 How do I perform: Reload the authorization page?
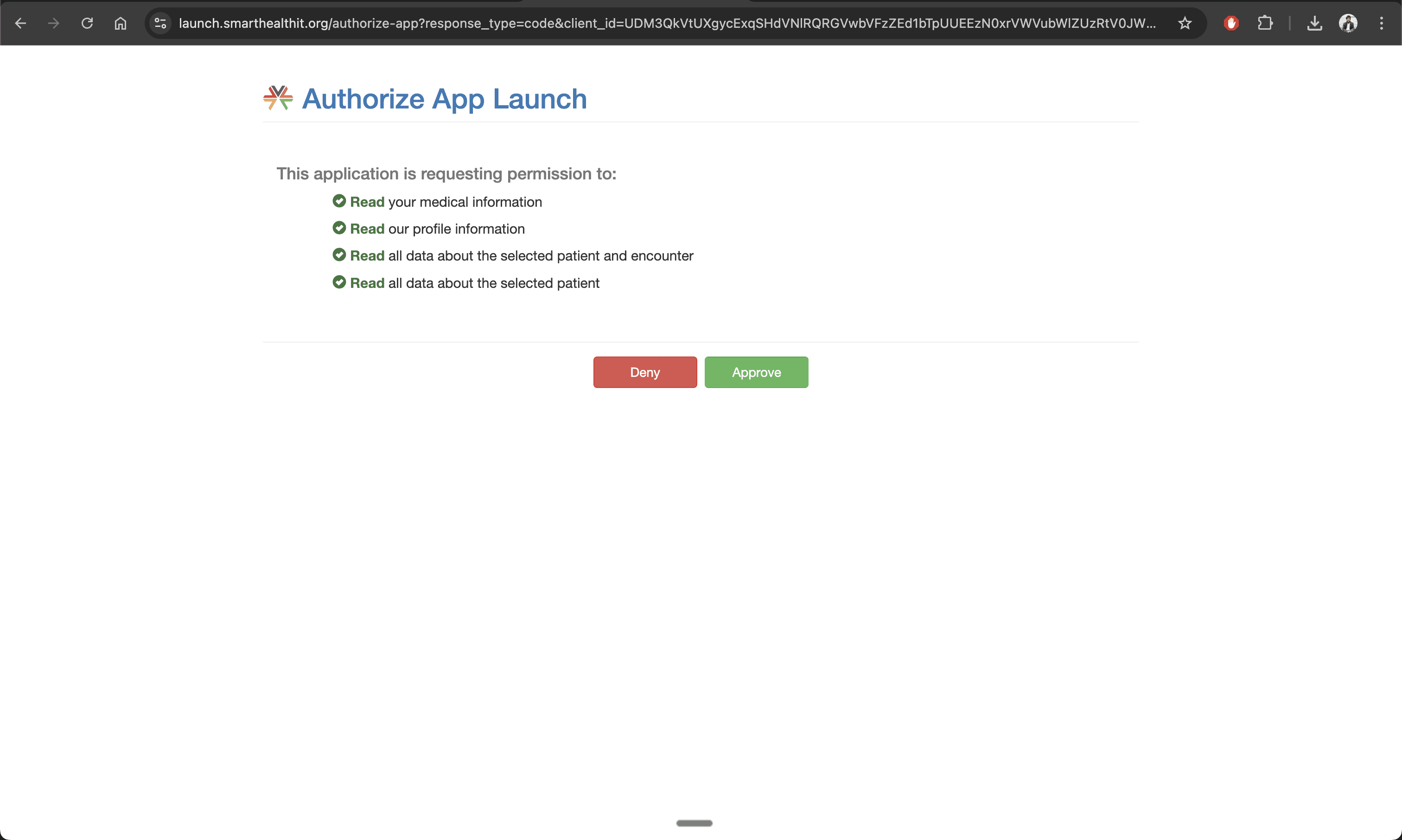[x=87, y=23]
